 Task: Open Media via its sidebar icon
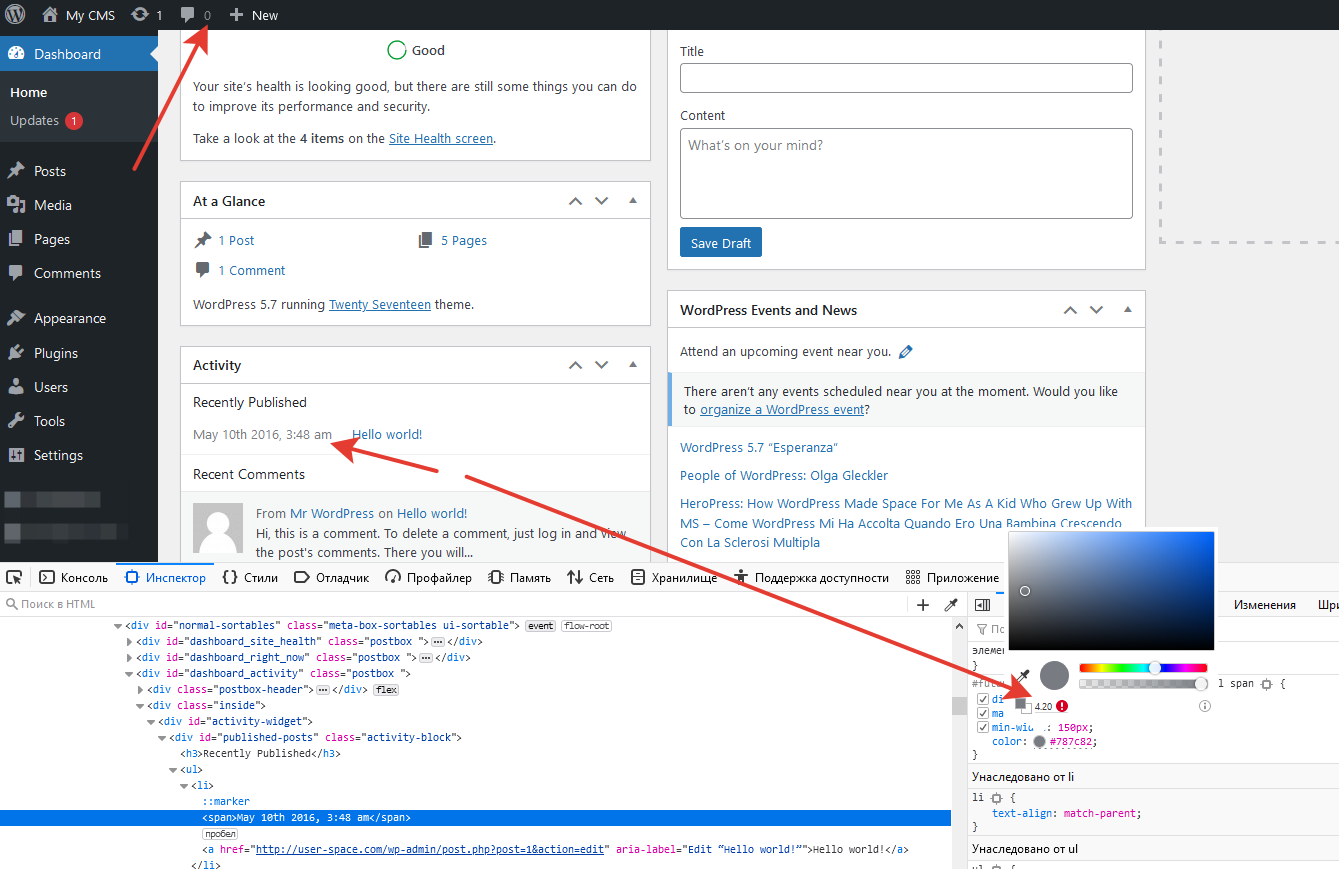pyautogui.click(x=16, y=205)
